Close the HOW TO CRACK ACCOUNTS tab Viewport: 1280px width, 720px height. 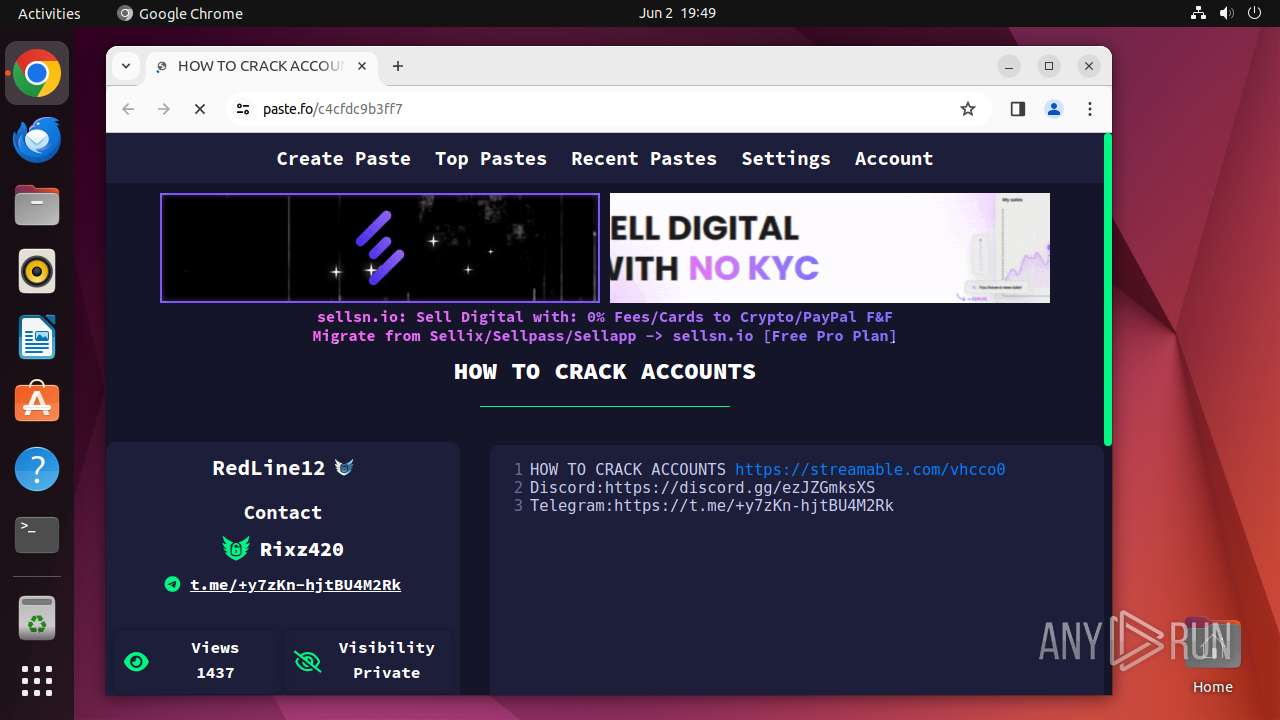pos(362,66)
